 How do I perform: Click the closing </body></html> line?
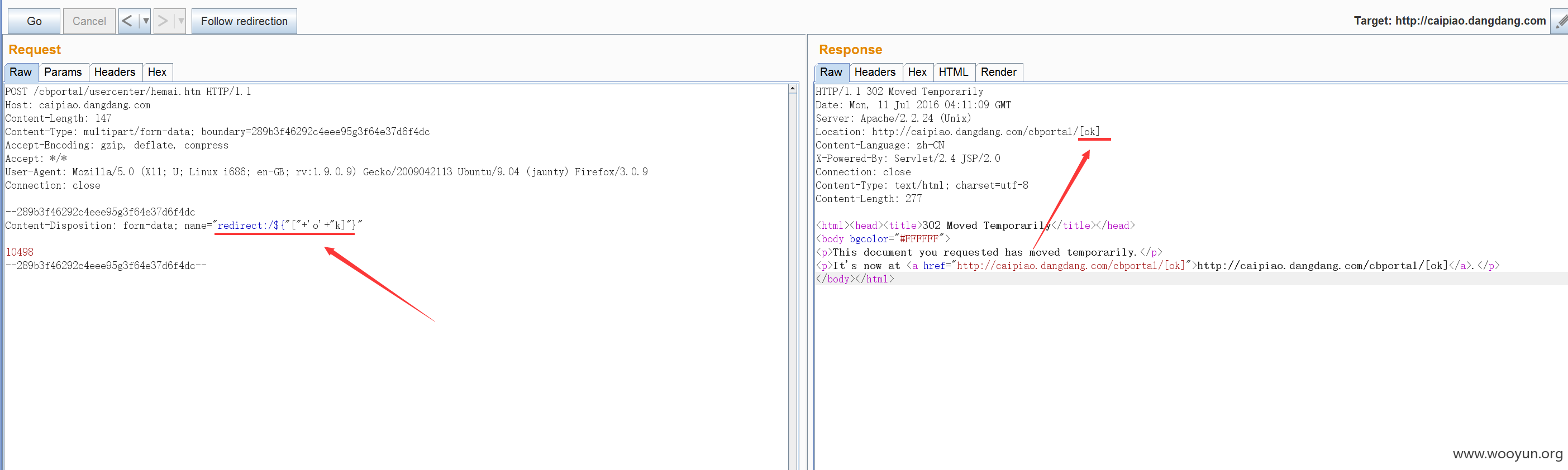(x=855, y=279)
